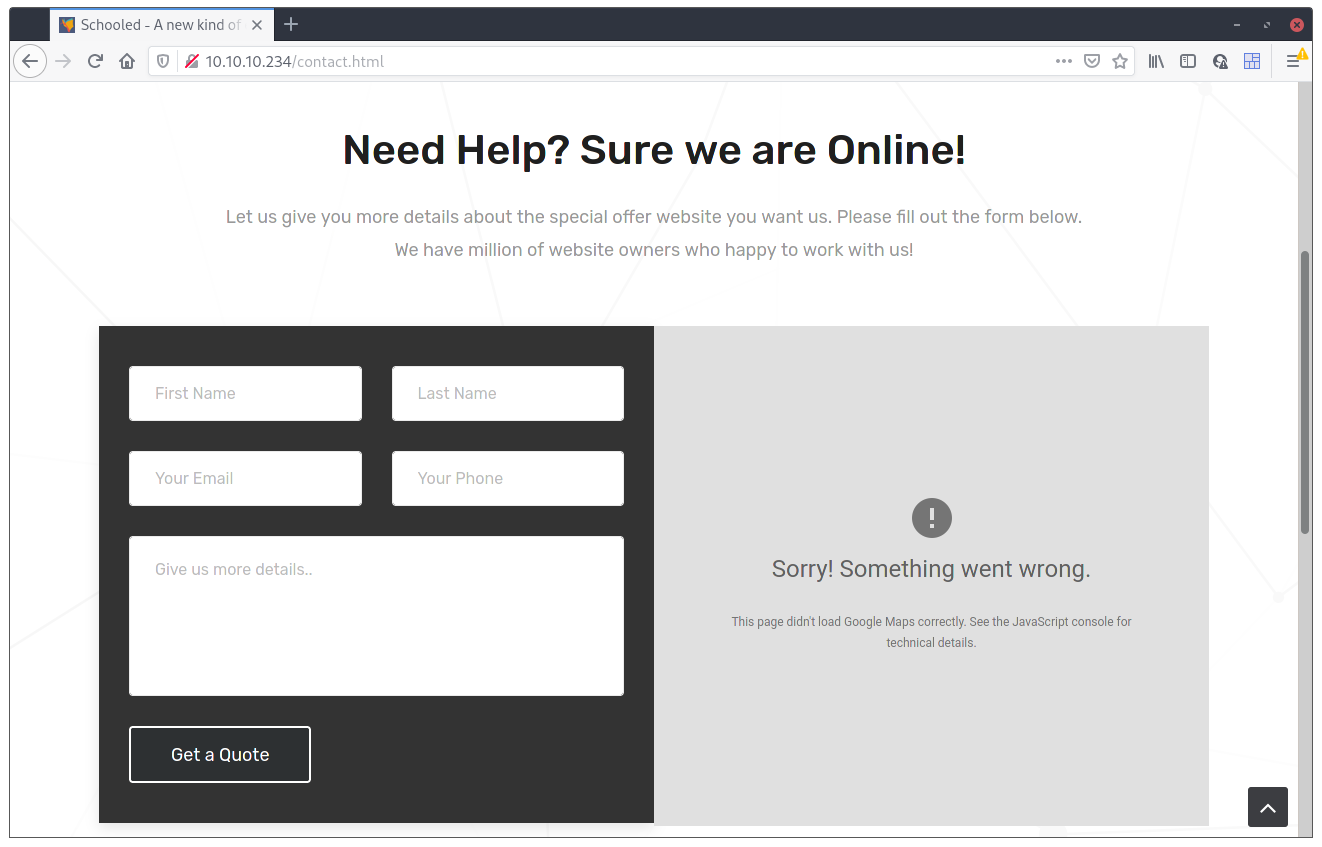Click the First Name input field

click(x=245, y=393)
